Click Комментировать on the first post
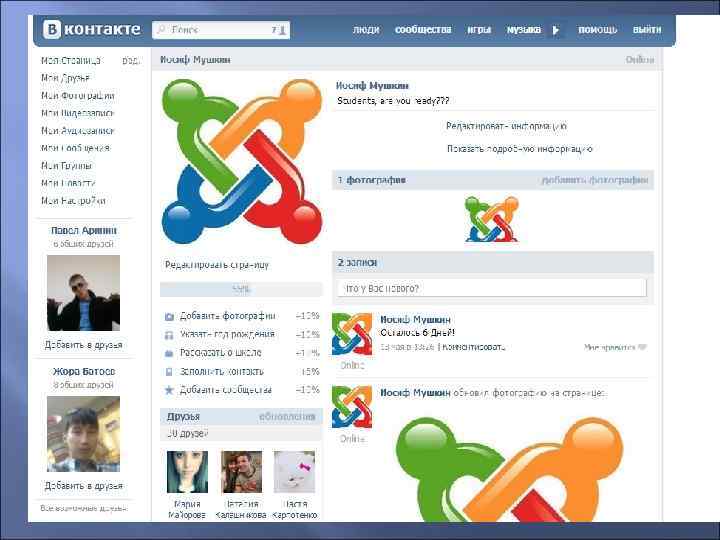This screenshot has width=720, height=540. point(474,347)
